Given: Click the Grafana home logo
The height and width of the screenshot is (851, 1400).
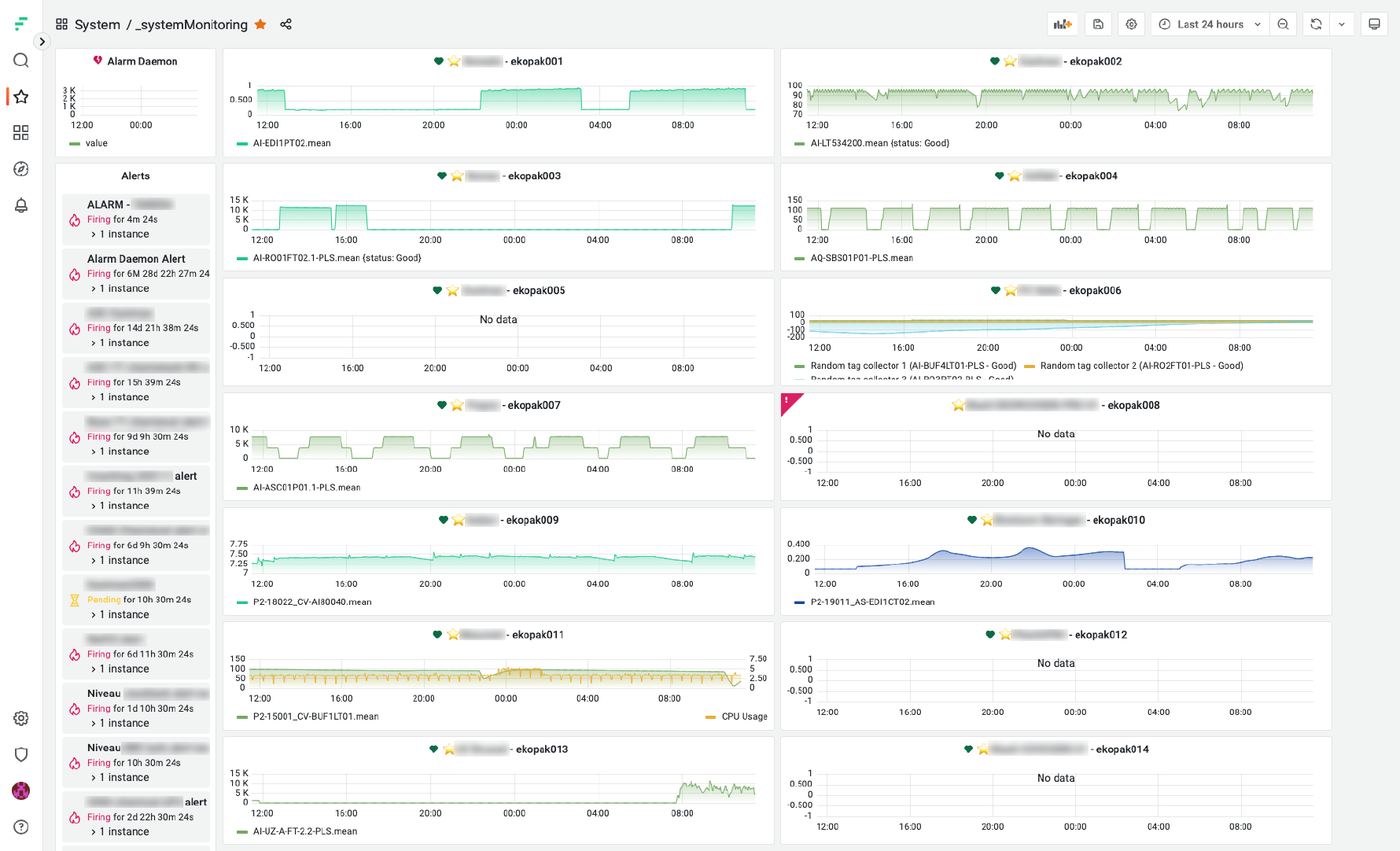Looking at the screenshot, I should 21,24.
